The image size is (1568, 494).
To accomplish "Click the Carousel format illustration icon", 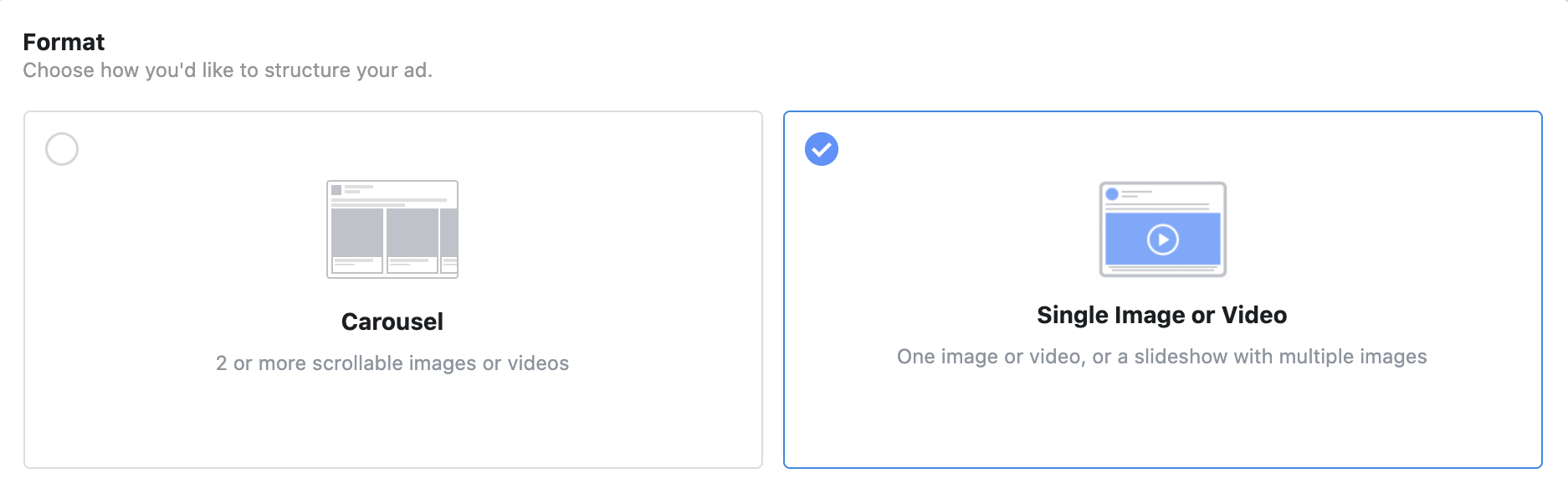I will pos(392,229).
